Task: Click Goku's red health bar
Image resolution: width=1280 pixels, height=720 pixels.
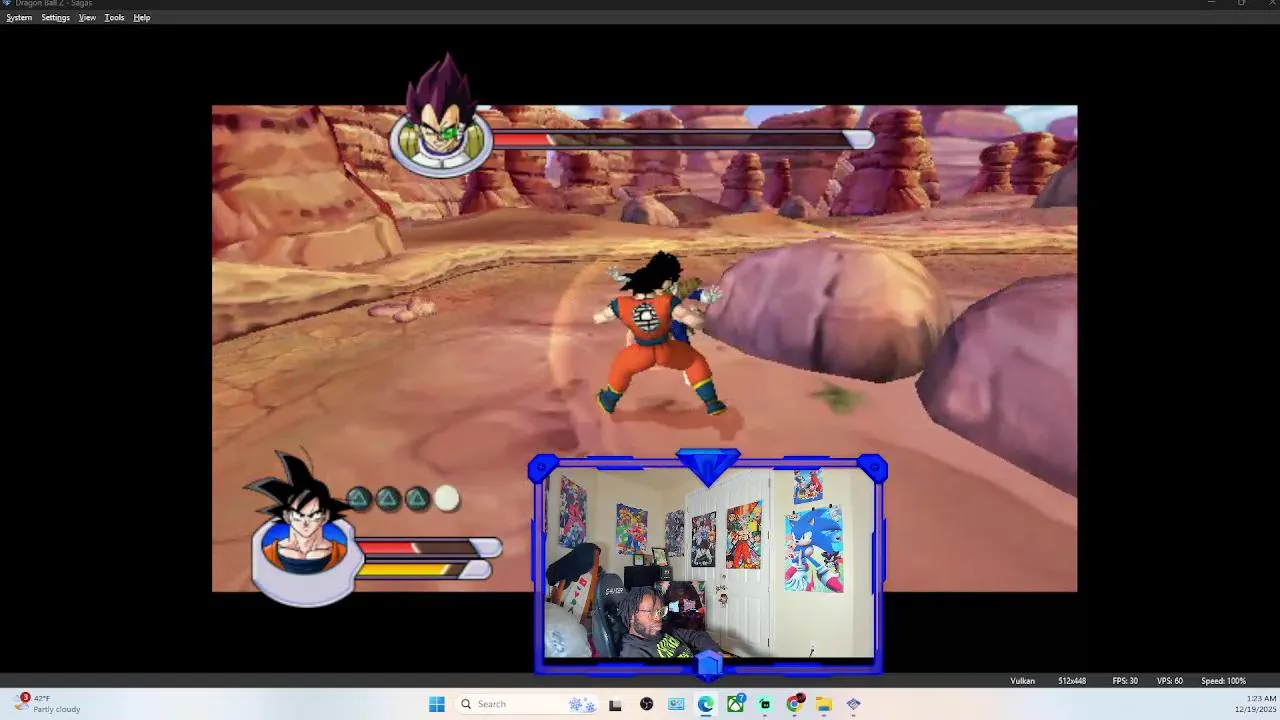Action: tap(428, 547)
